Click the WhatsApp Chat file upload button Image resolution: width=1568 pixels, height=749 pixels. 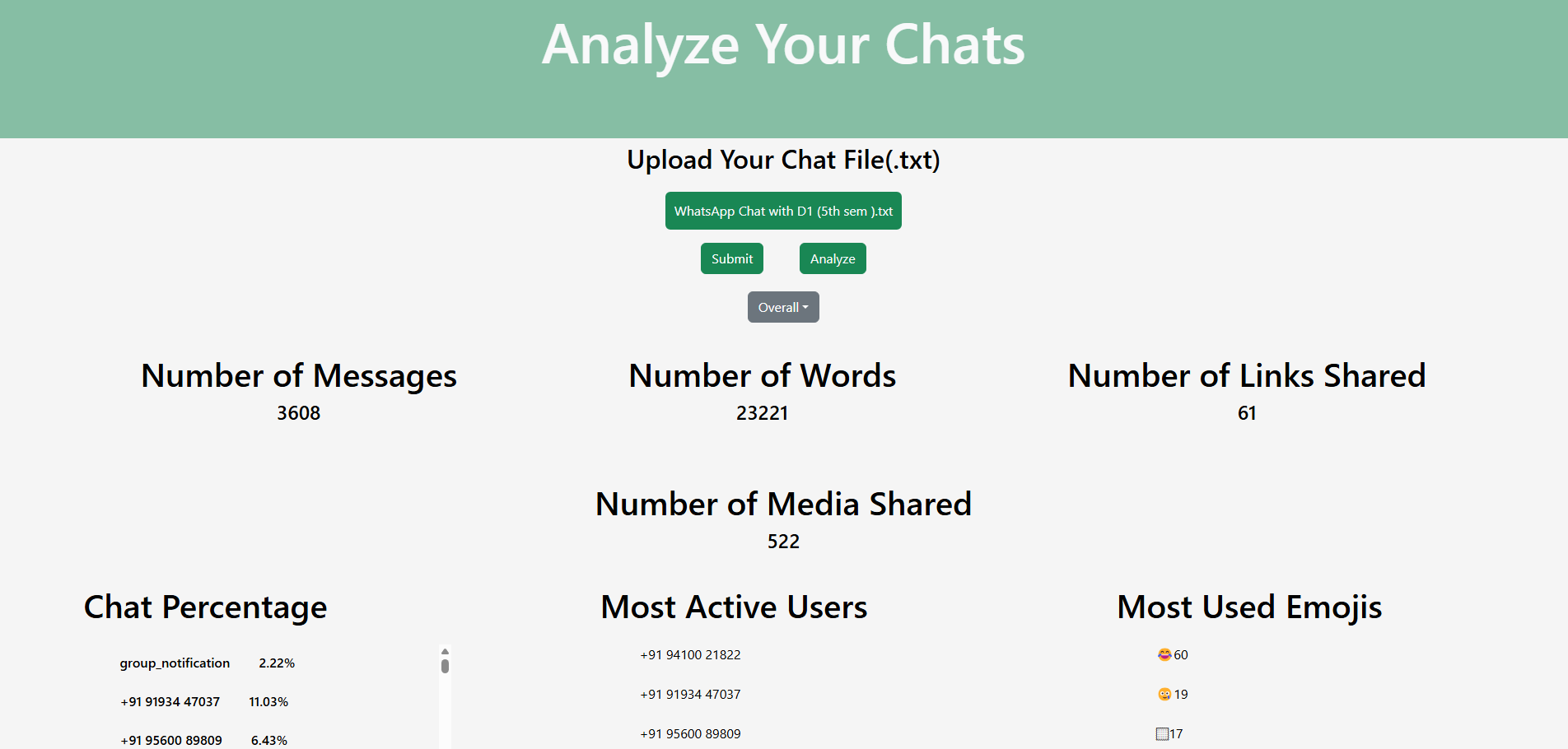[x=782, y=211]
